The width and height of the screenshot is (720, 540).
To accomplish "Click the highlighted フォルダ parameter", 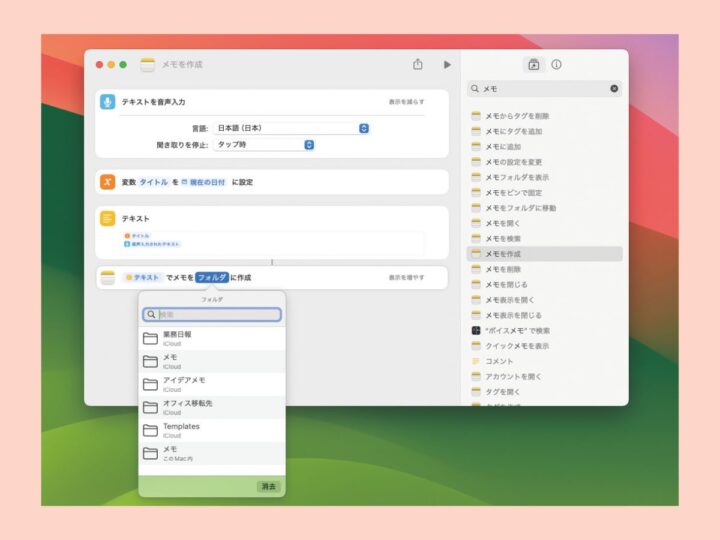I will [212, 277].
